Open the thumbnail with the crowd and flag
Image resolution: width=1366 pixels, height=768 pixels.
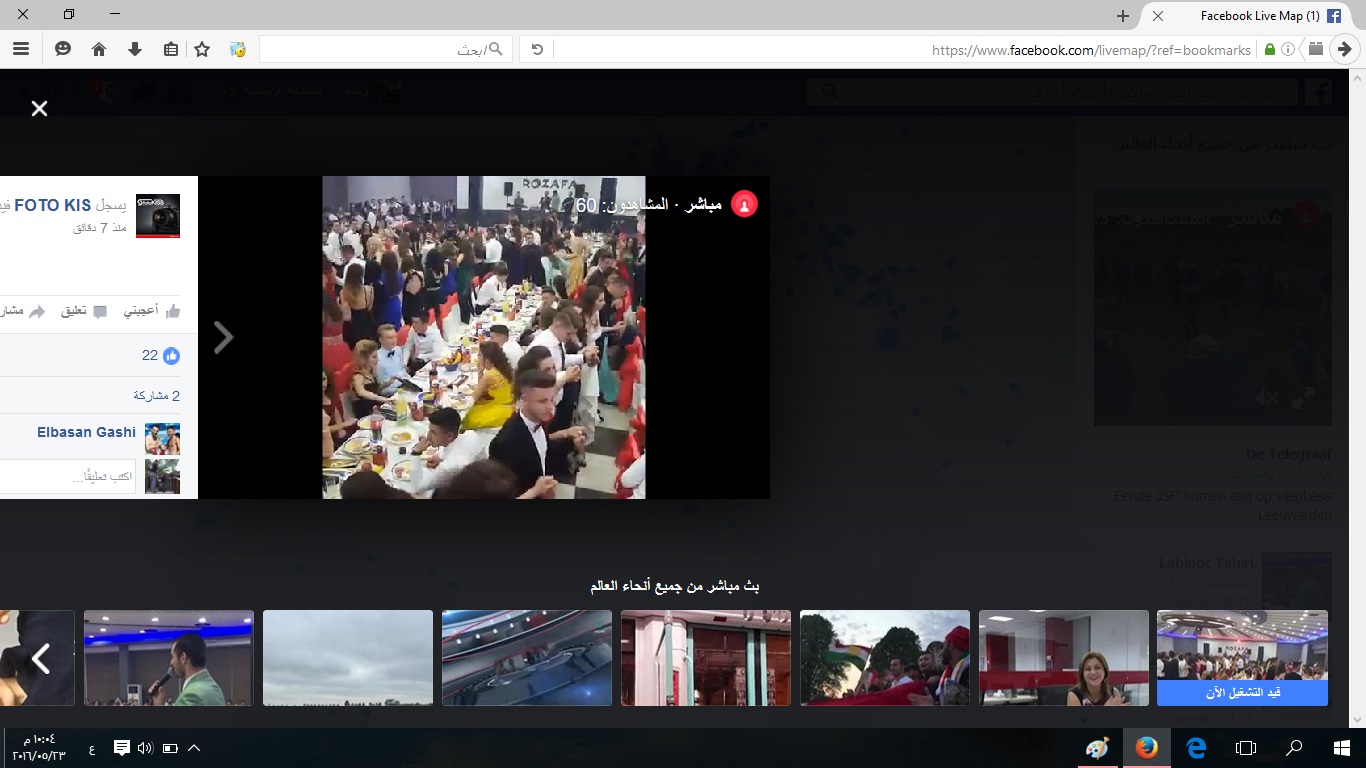(885, 658)
